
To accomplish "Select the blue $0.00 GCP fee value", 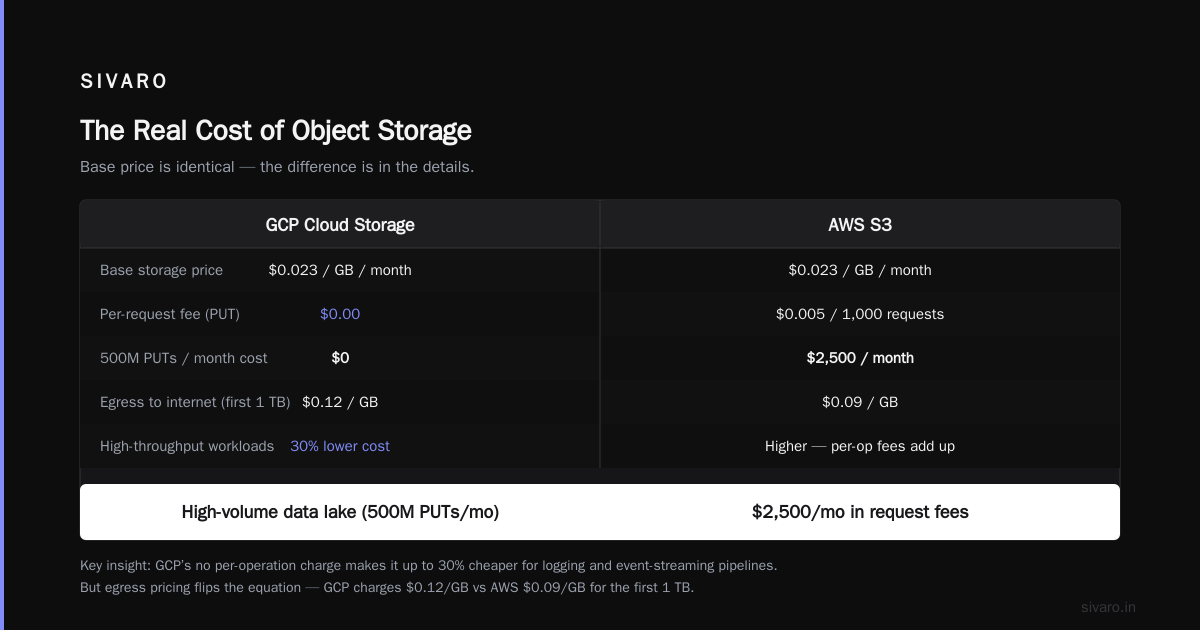I will [x=340, y=314].
